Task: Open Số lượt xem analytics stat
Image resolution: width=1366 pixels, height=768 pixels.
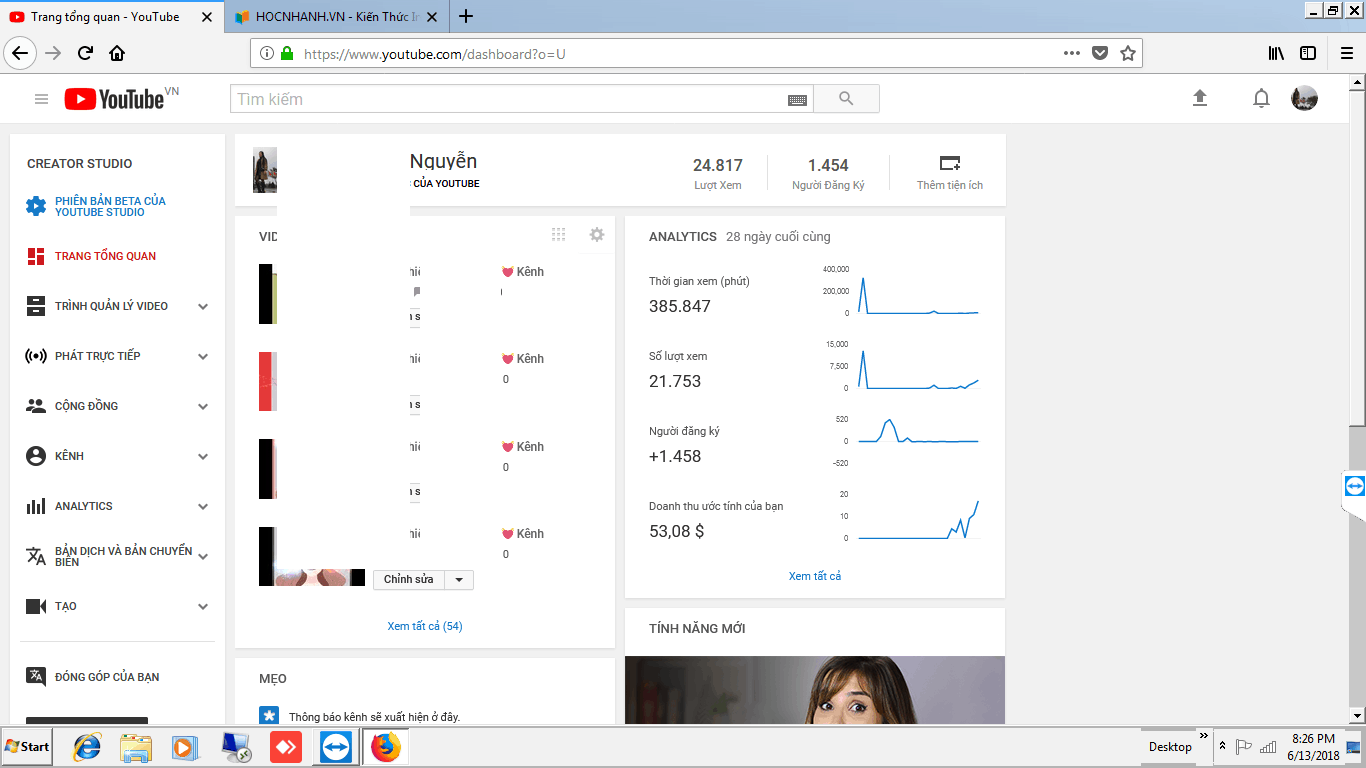Action: 678,356
